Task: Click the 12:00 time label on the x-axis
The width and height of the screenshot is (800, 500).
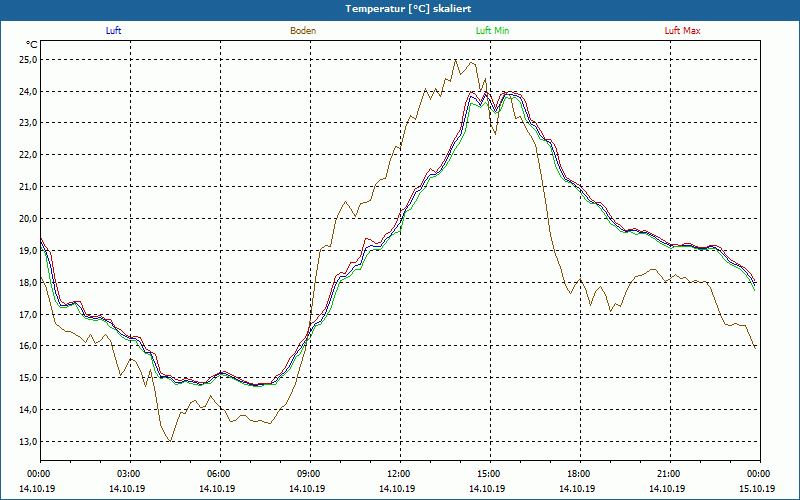Action: click(397, 474)
